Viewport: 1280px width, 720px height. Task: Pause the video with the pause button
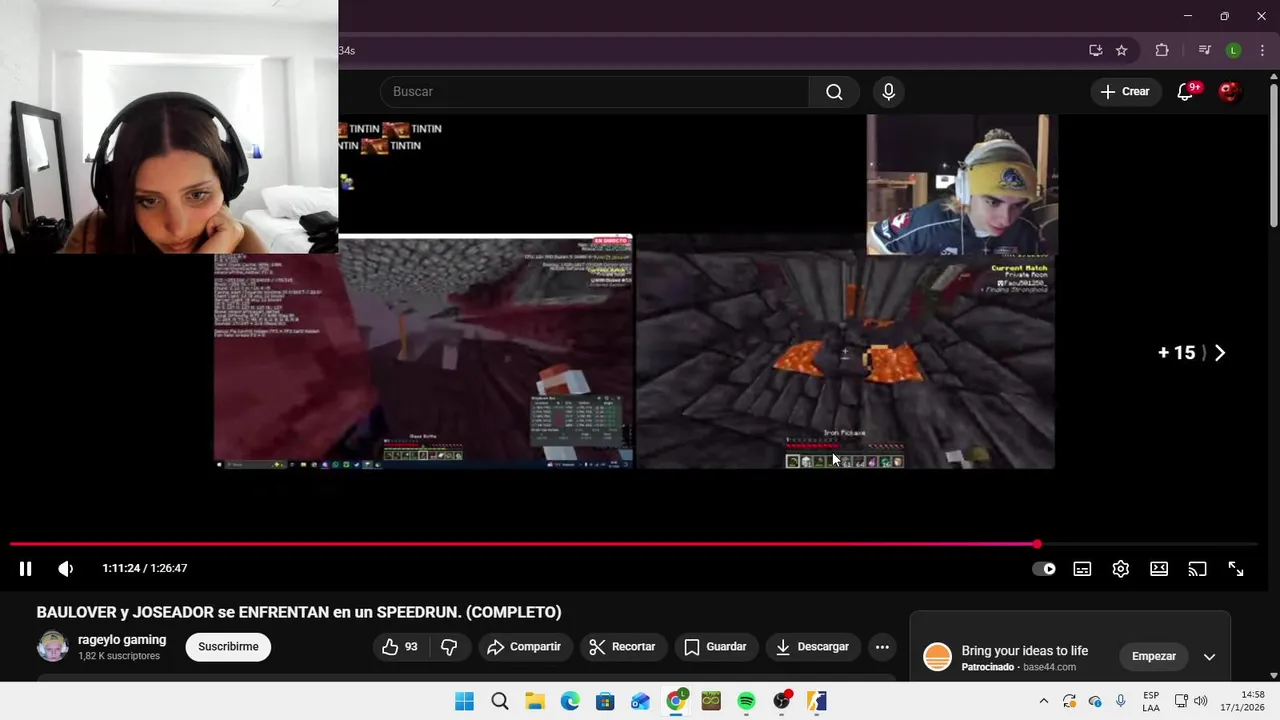coord(25,568)
